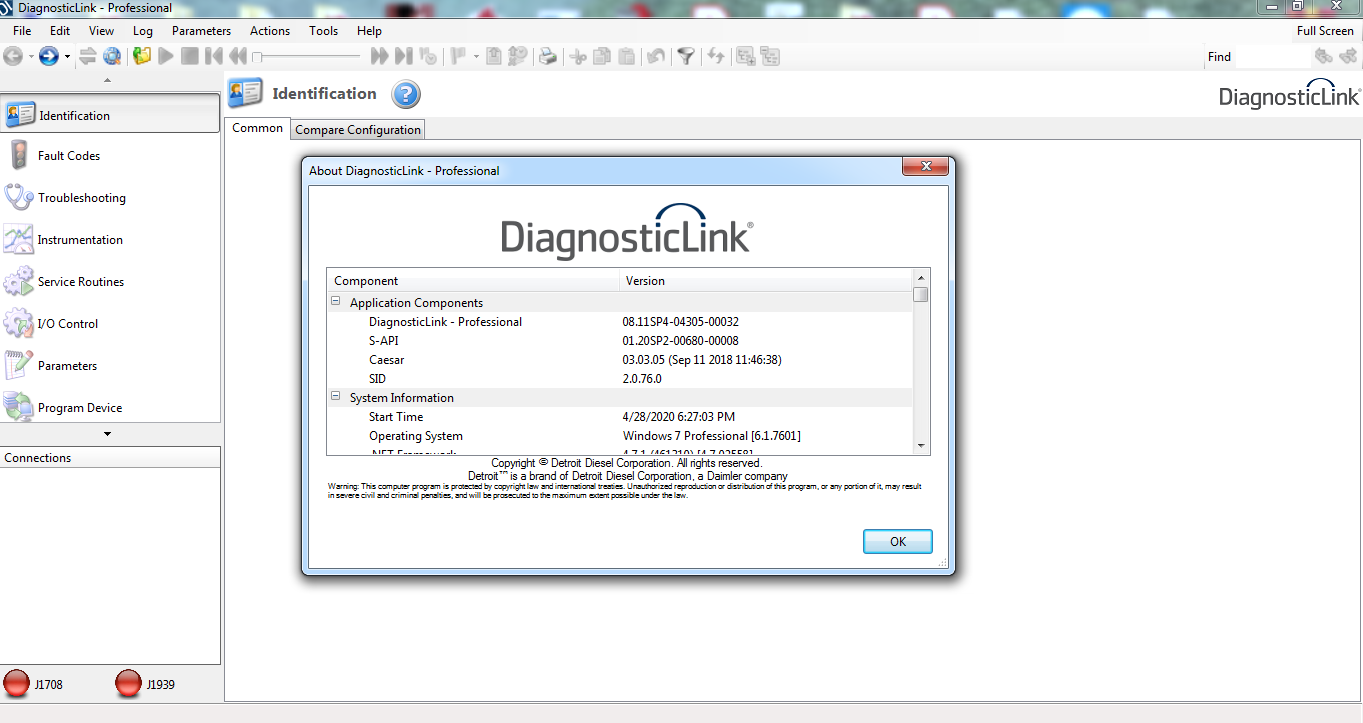Click the play-with-clock toolbar icon
This screenshot has width=1363, height=723.
tap(427, 57)
